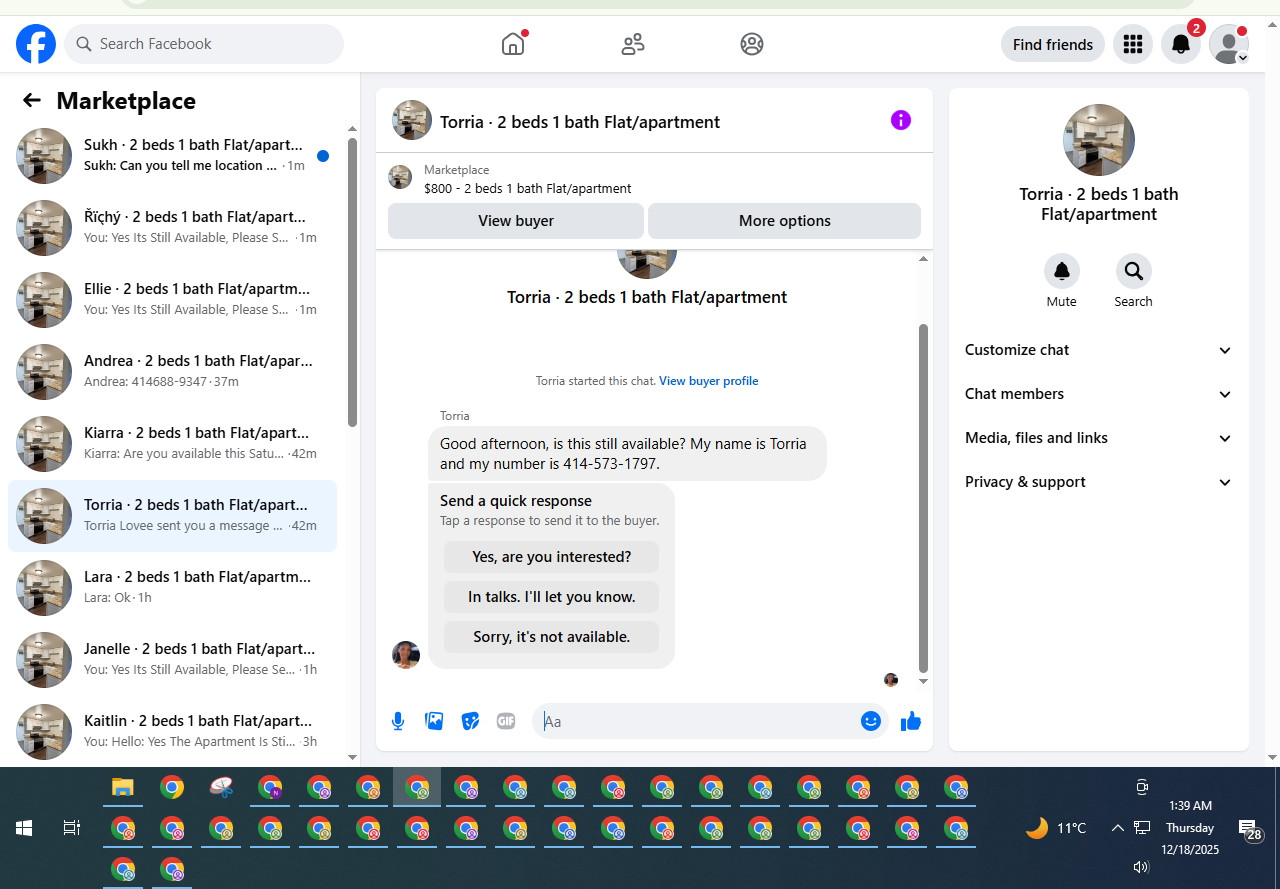Click the chat header listing thumbnail
Screen dimensions: 1280x889
coord(412,120)
